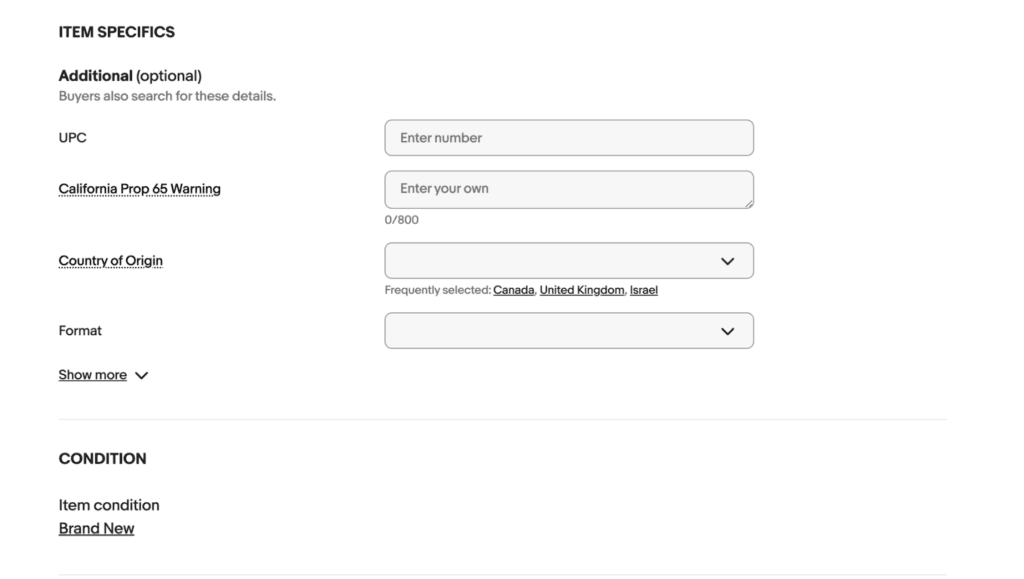Click the Item condition label
This screenshot has height=579, width=1024.
(109, 505)
